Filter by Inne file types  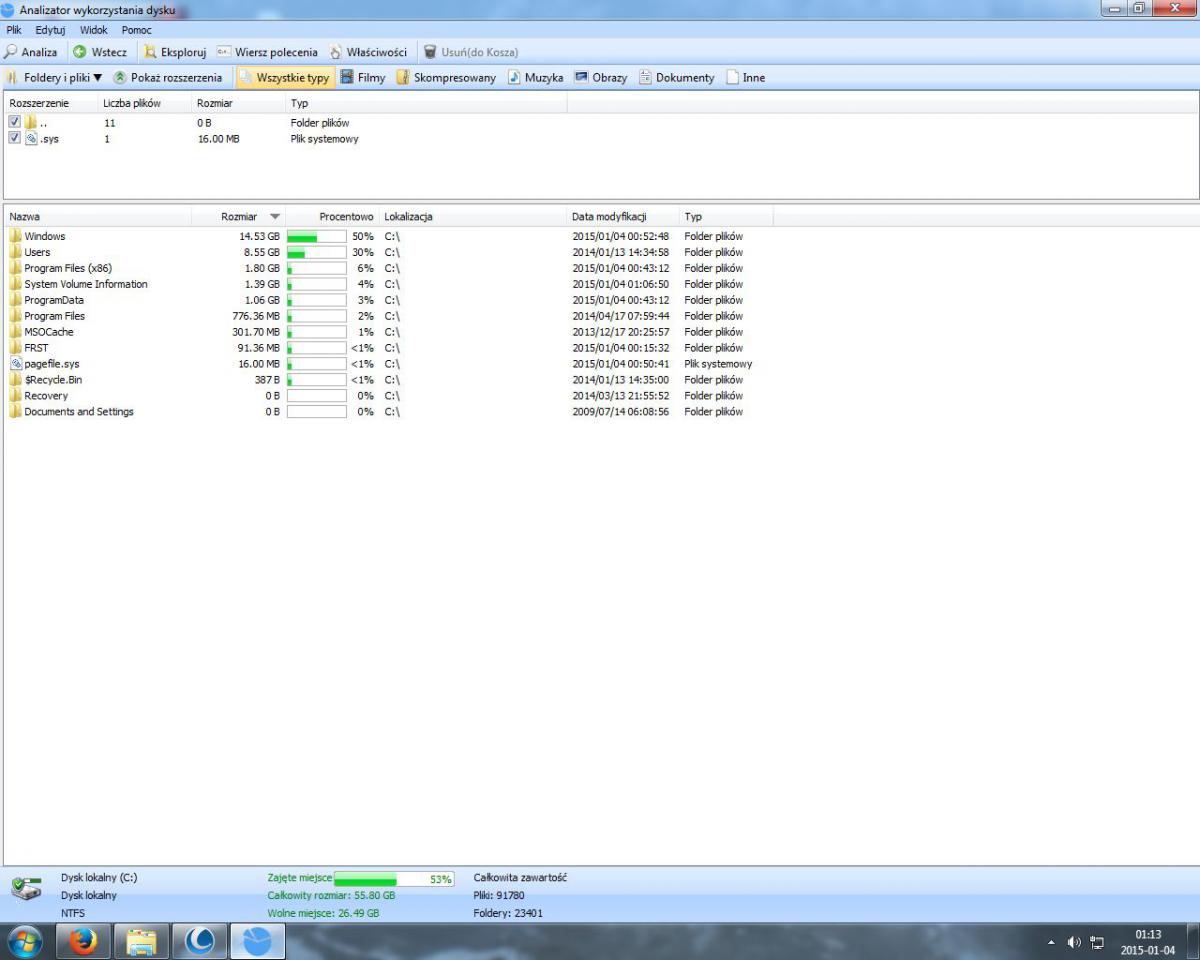745,77
